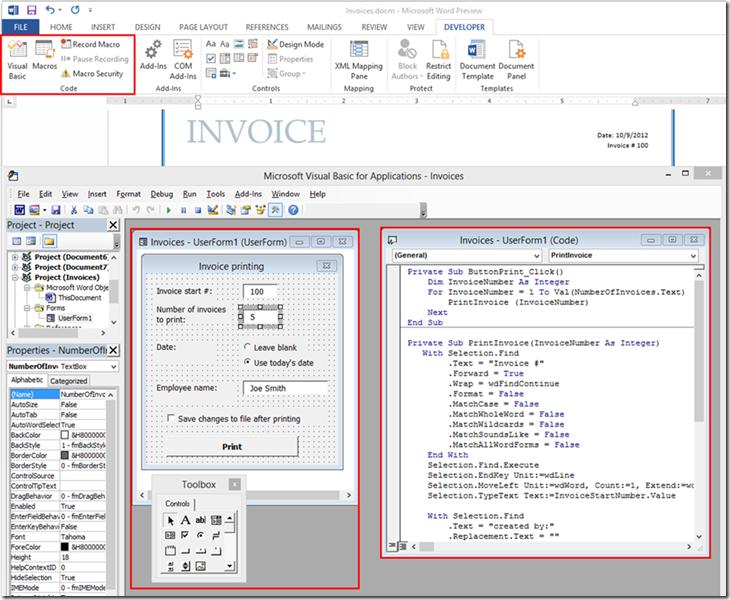Click the BorderColor dark color swatch
This screenshot has width=730, height=600.
coord(65,455)
